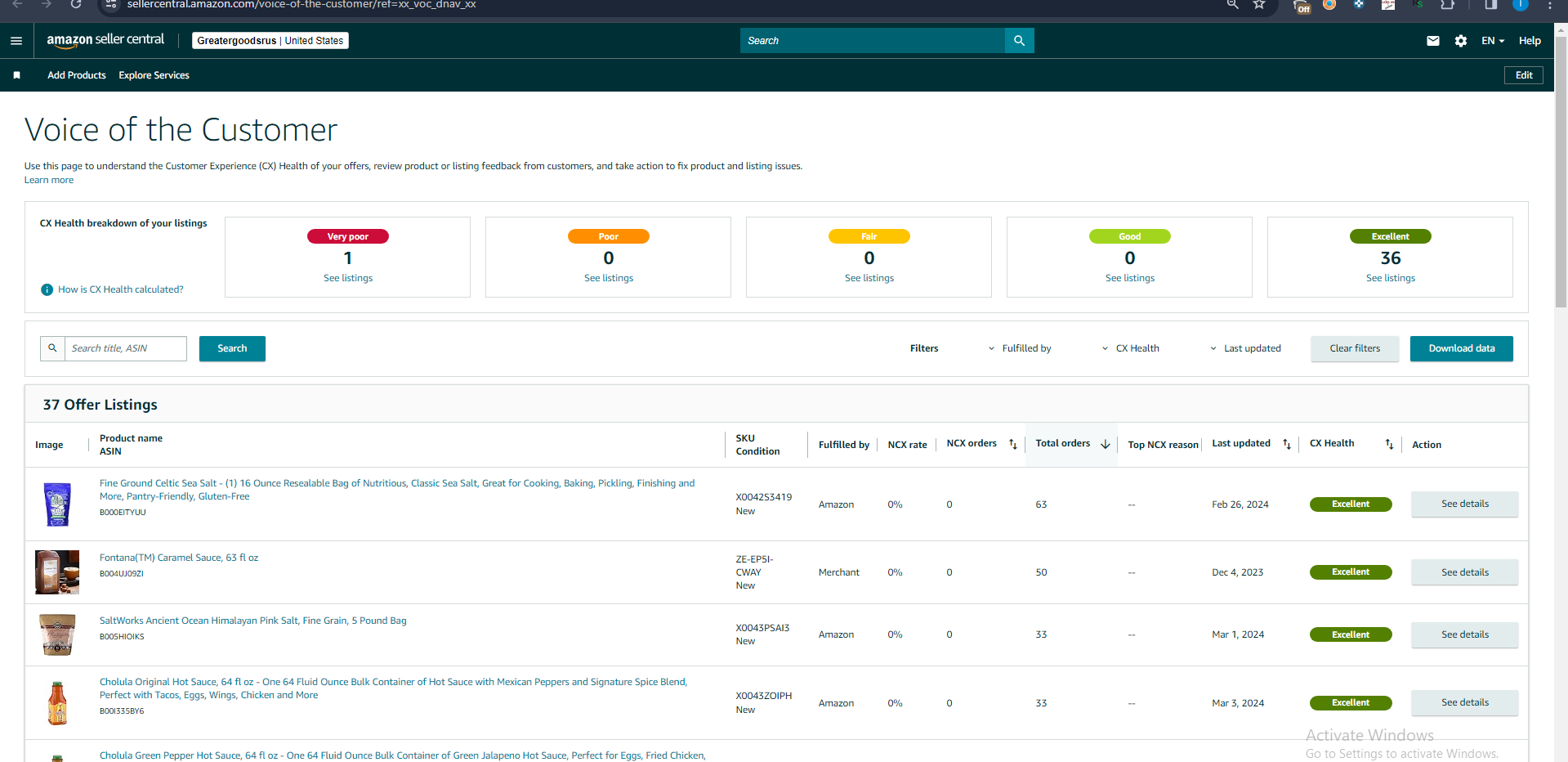Open Himalayan Pink Salt product image
The height and width of the screenshot is (762, 1568).
tap(57, 634)
